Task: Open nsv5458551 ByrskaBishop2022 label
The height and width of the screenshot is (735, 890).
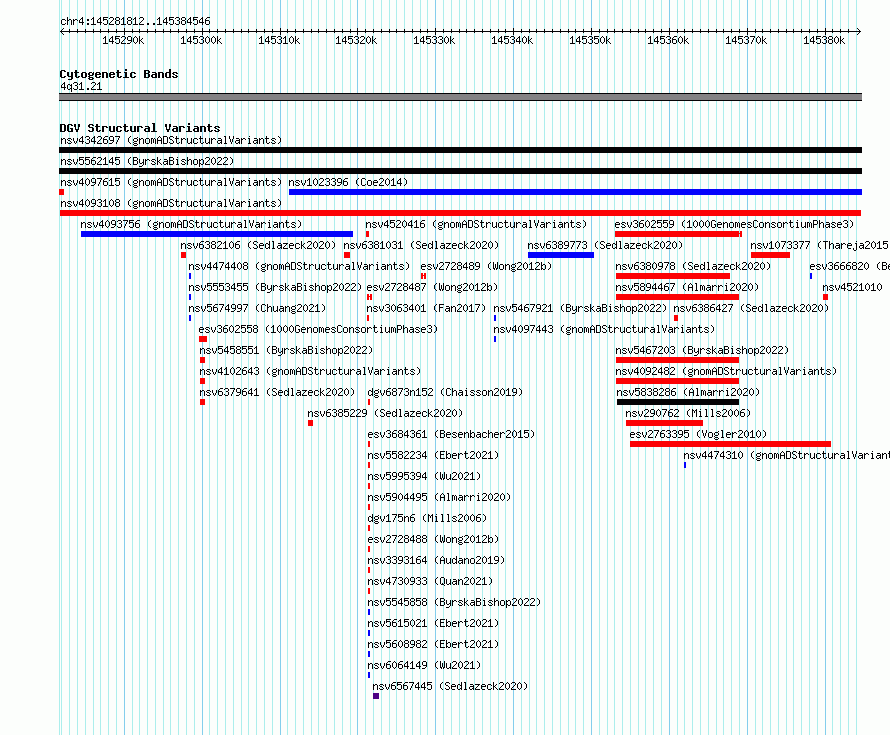Action: pyautogui.click(x=286, y=350)
